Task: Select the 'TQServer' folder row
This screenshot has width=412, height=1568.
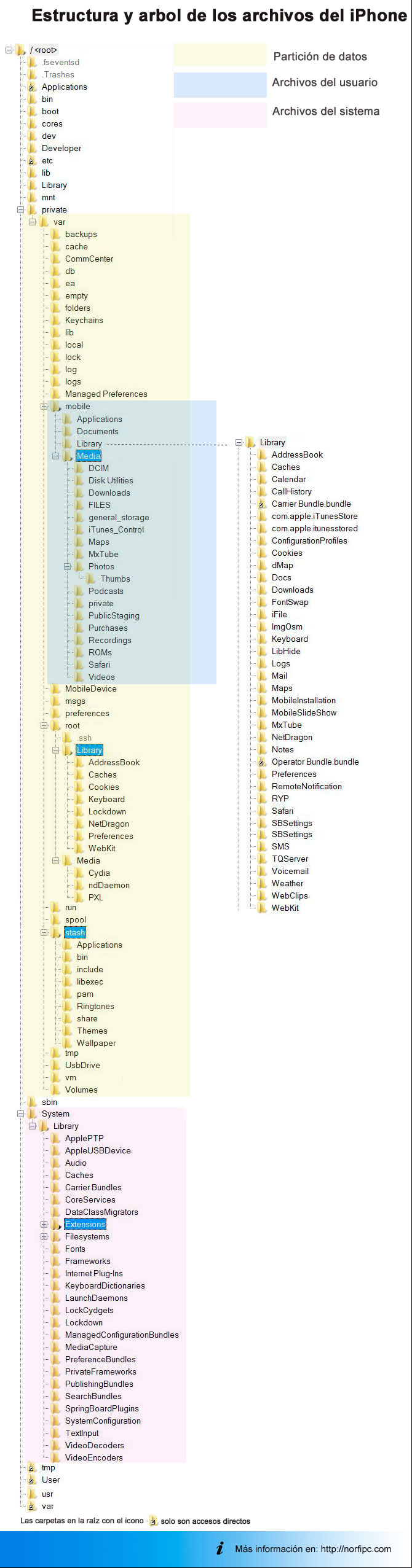Action: [x=283, y=859]
